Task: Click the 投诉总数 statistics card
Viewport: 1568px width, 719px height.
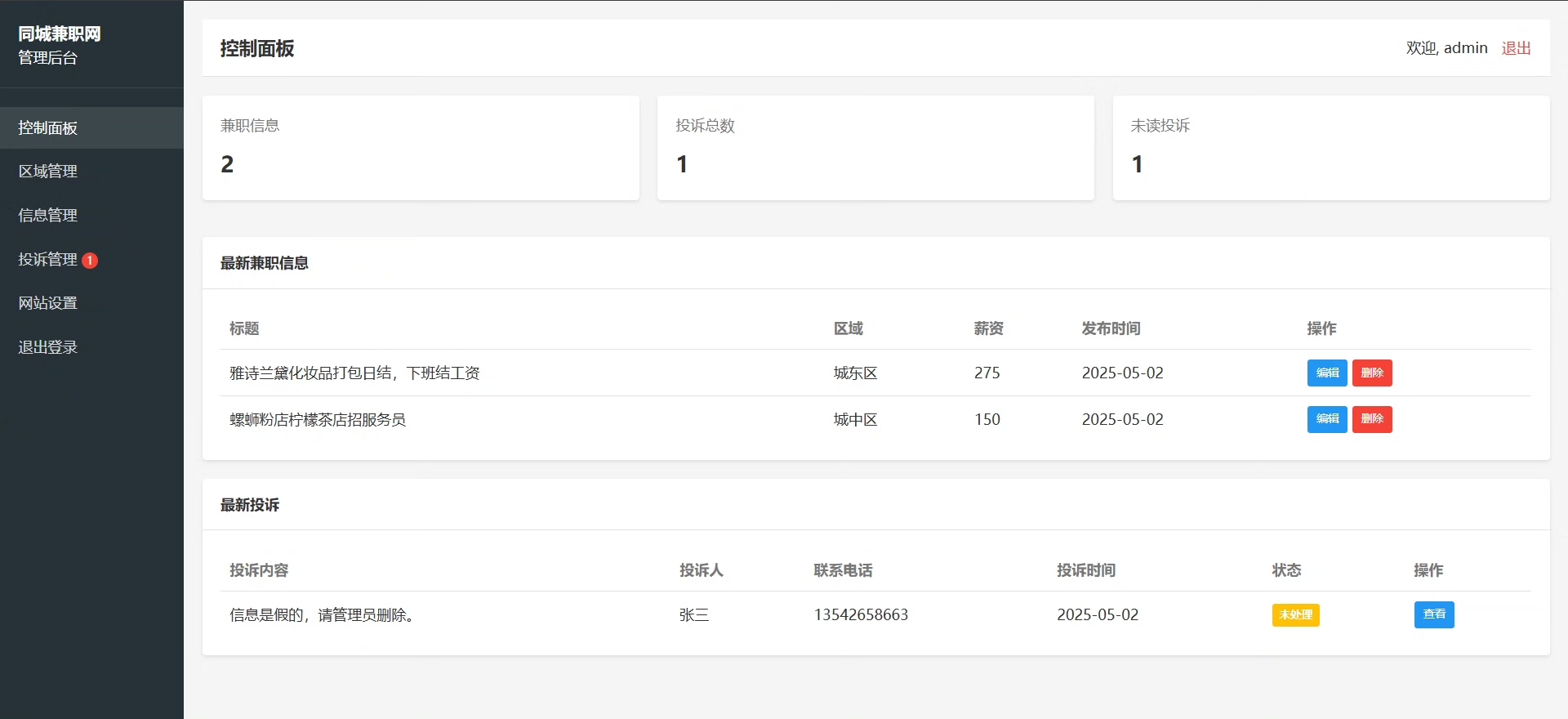Action: [x=875, y=148]
